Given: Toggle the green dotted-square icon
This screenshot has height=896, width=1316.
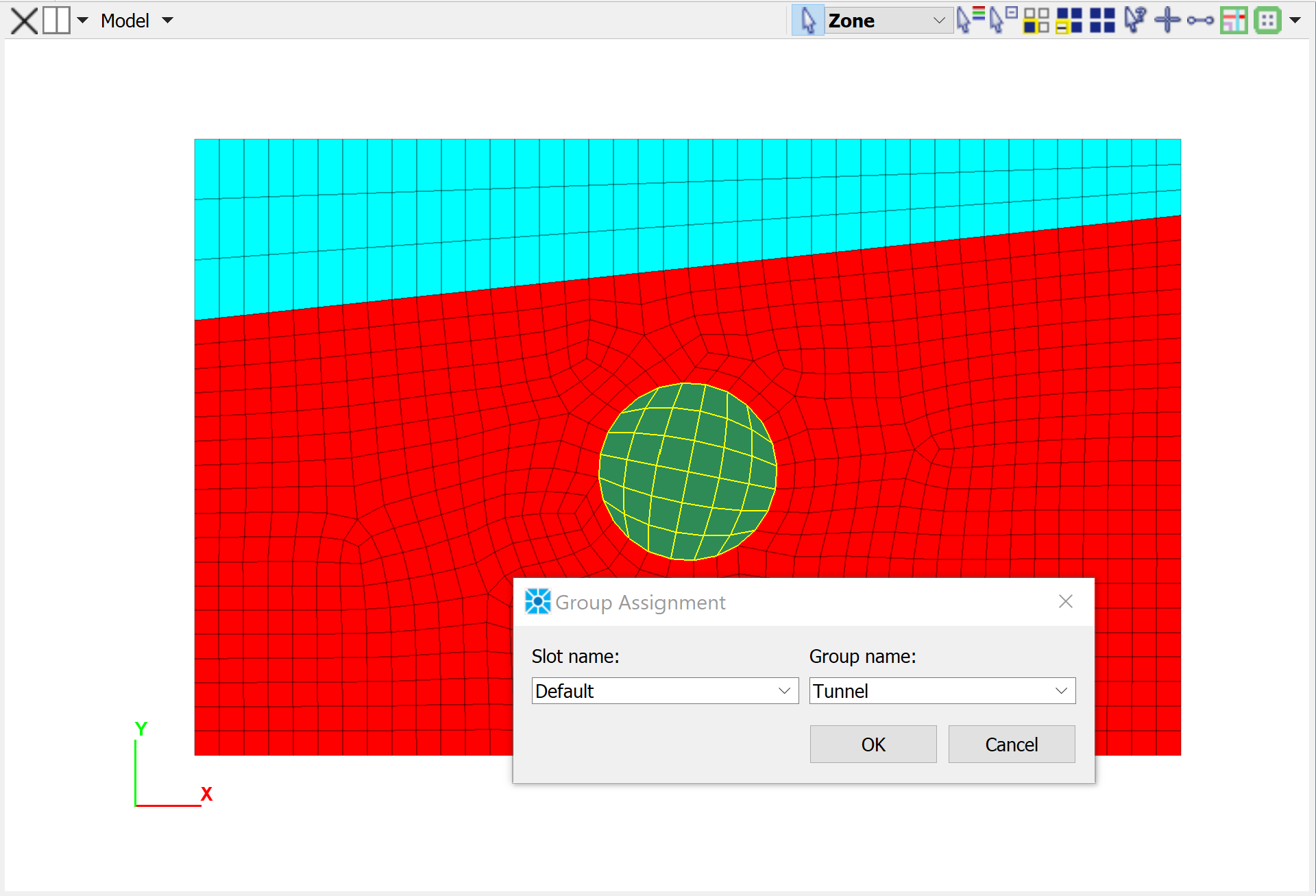Looking at the screenshot, I should (x=1267, y=21).
